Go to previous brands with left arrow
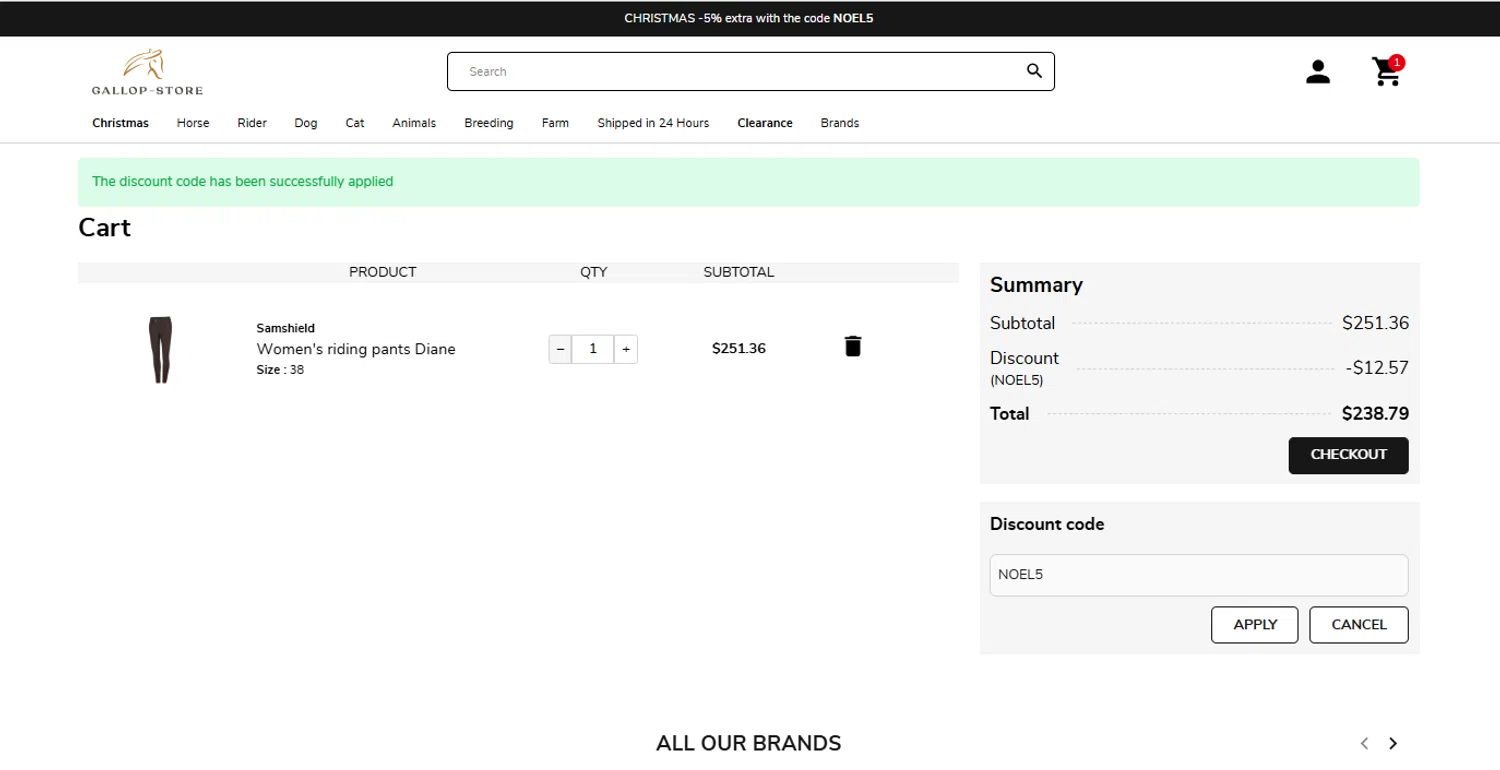 1364,743
